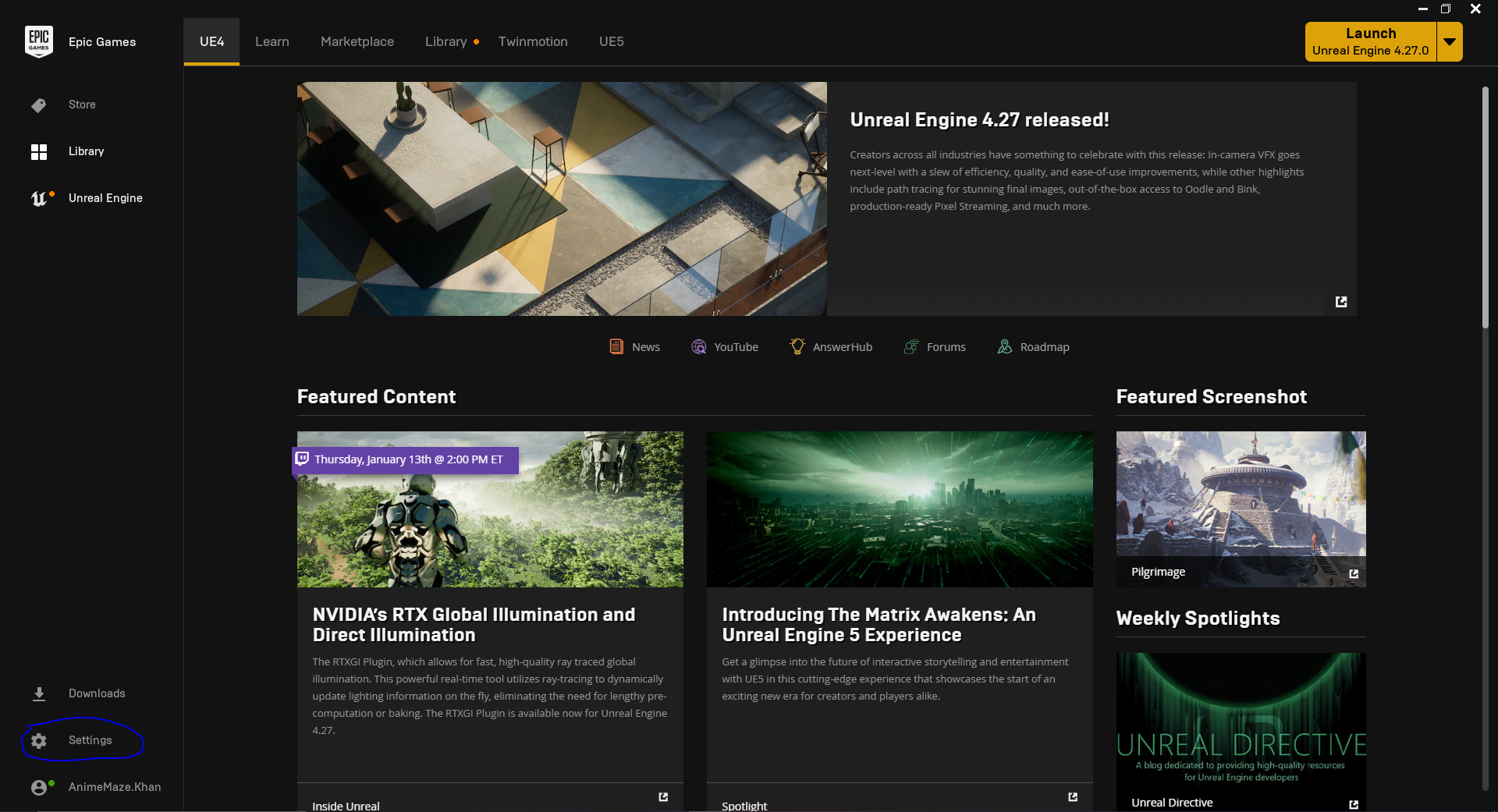Click the Roadmap icon
Viewport: 1498px width, 812px height.
click(x=1005, y=346)
